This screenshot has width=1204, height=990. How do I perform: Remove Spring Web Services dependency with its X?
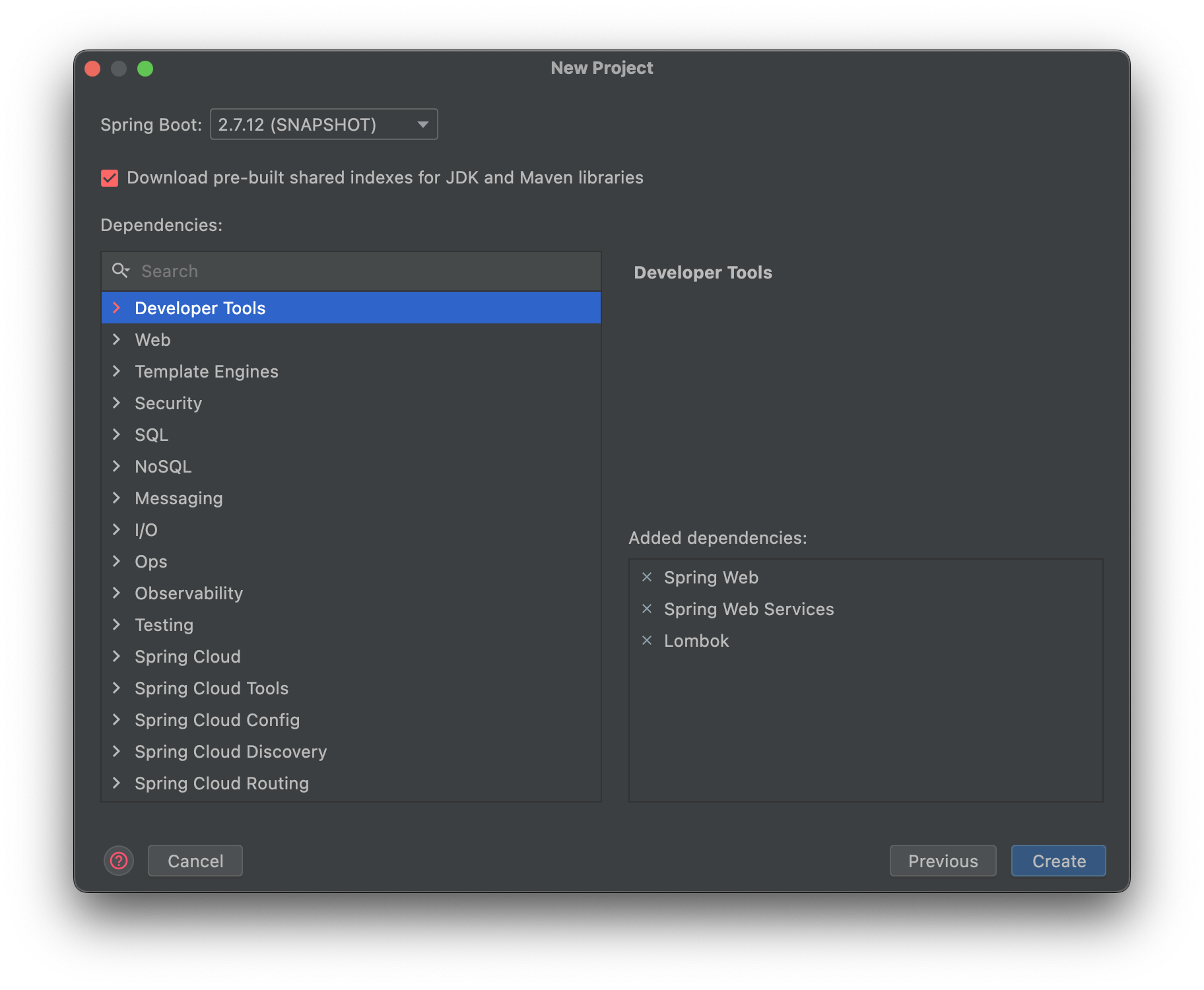click(x=647, y=609)
